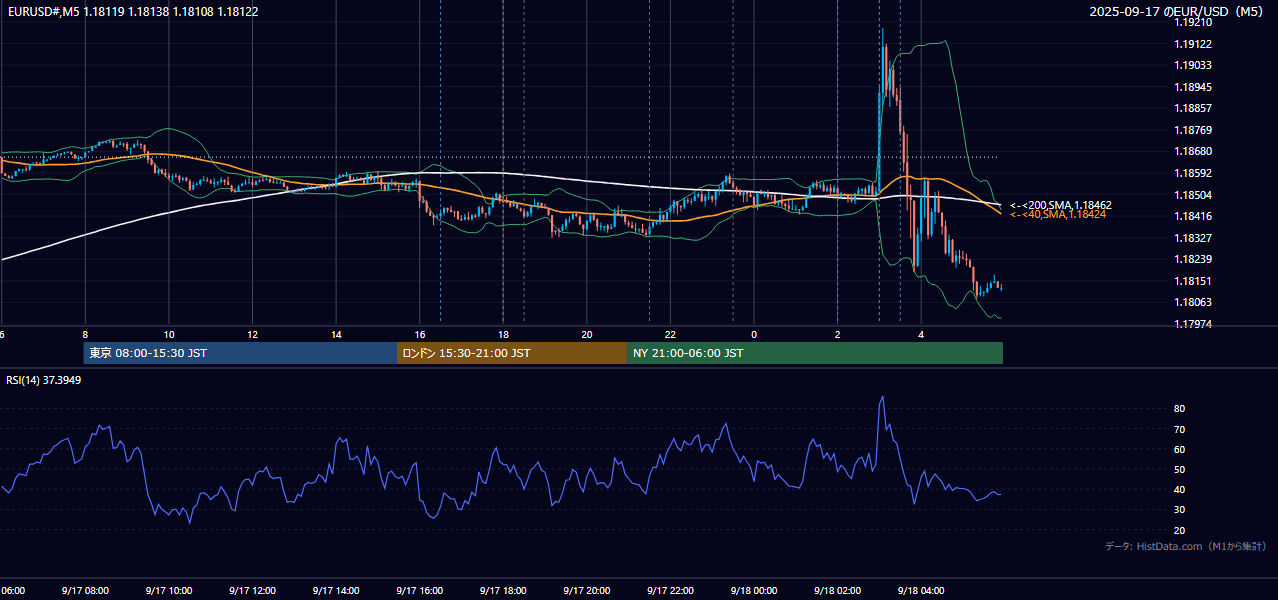Screen dimensions: 1278x600
Task: Click the 40 SMA 1.18424 line label
Action: click(x=1057, y=214)
